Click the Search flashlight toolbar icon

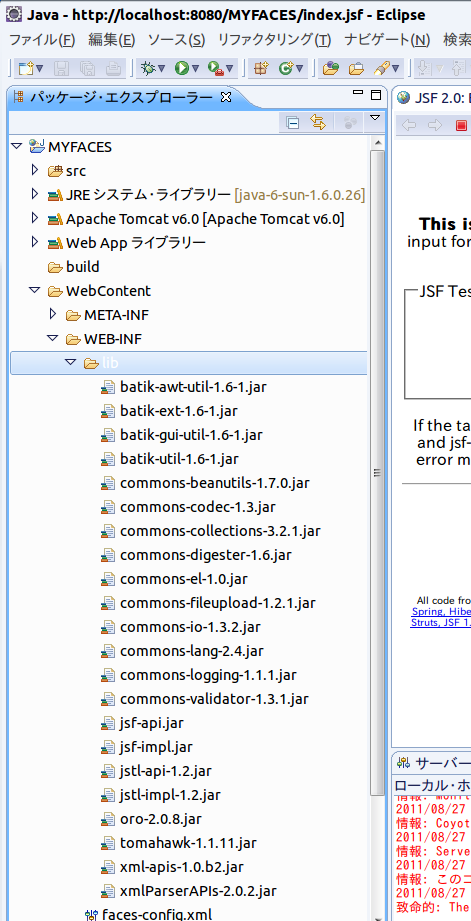(381, 69)
